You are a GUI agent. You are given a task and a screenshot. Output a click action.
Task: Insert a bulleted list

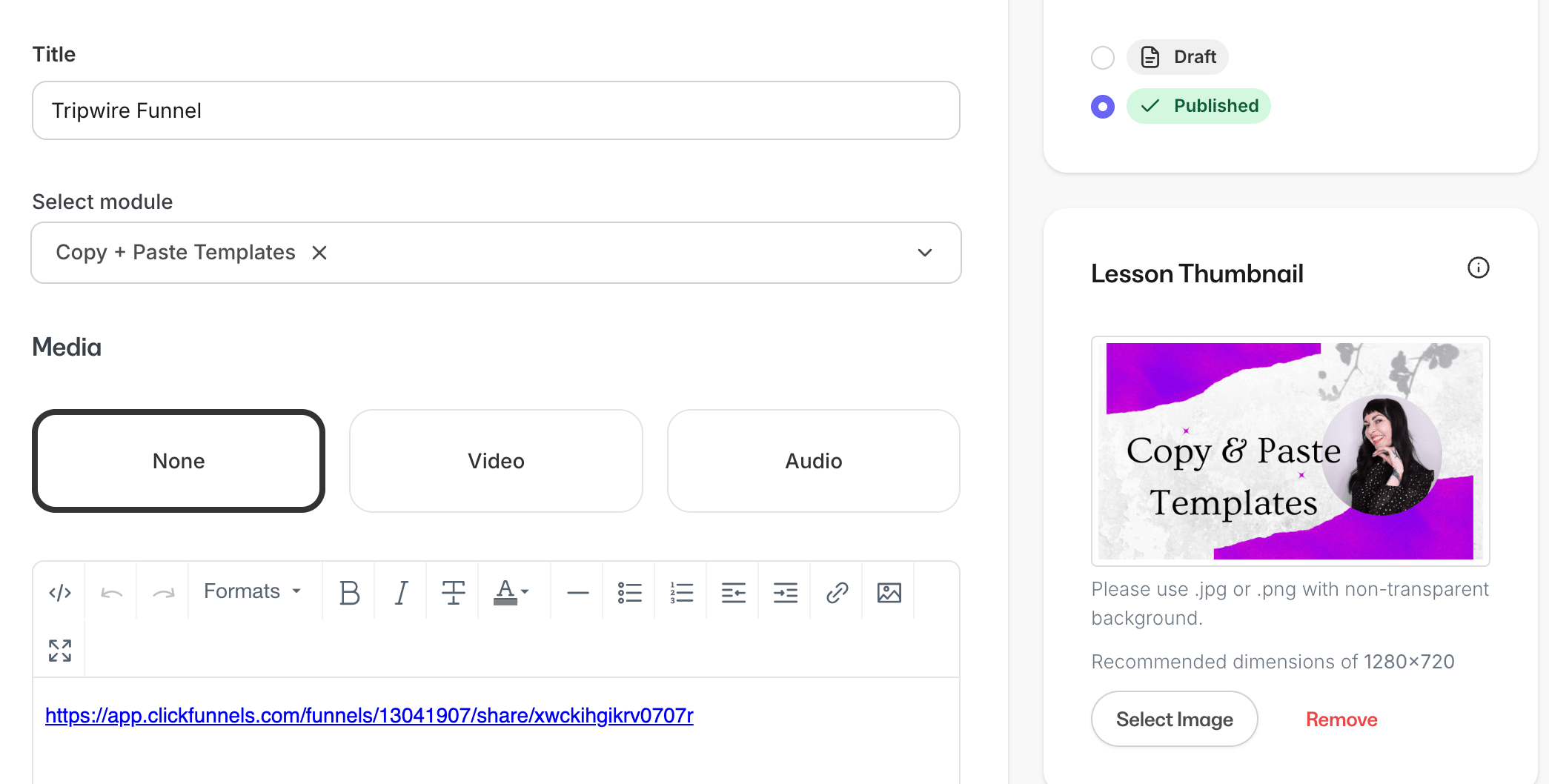(x=629, y=592)
